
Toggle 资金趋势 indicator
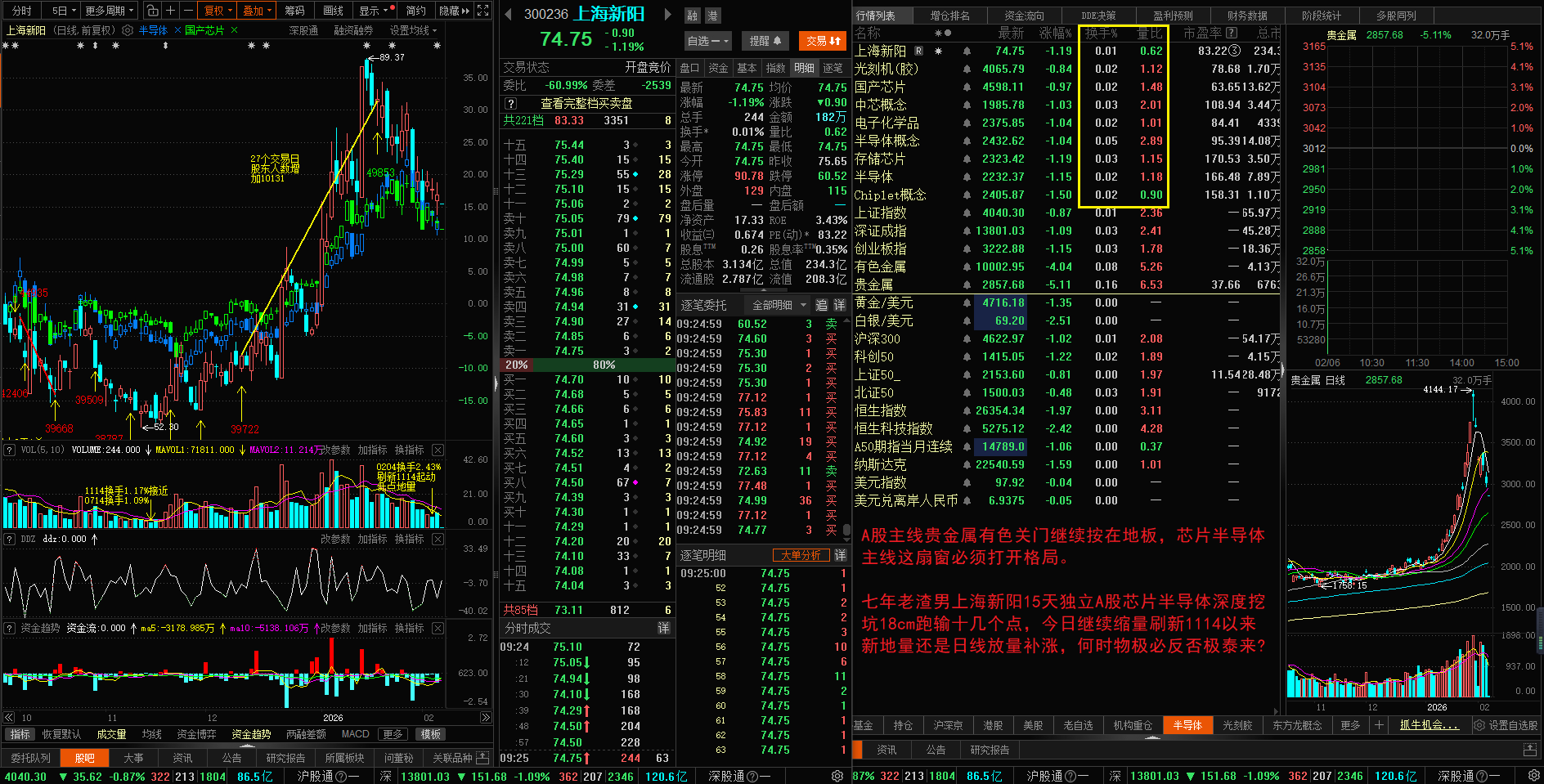(251, 734)
